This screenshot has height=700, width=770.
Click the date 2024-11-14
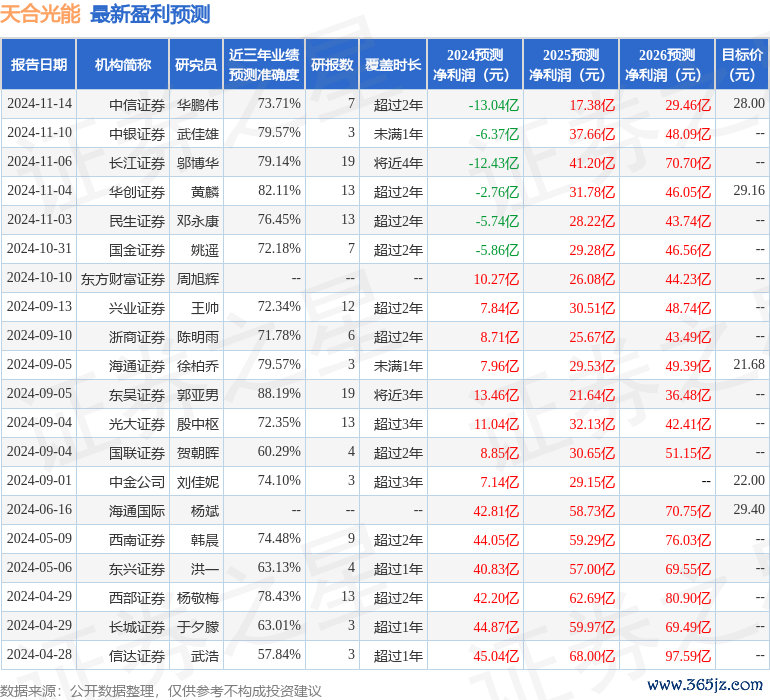pyautogui.click(x=39, y=104)
